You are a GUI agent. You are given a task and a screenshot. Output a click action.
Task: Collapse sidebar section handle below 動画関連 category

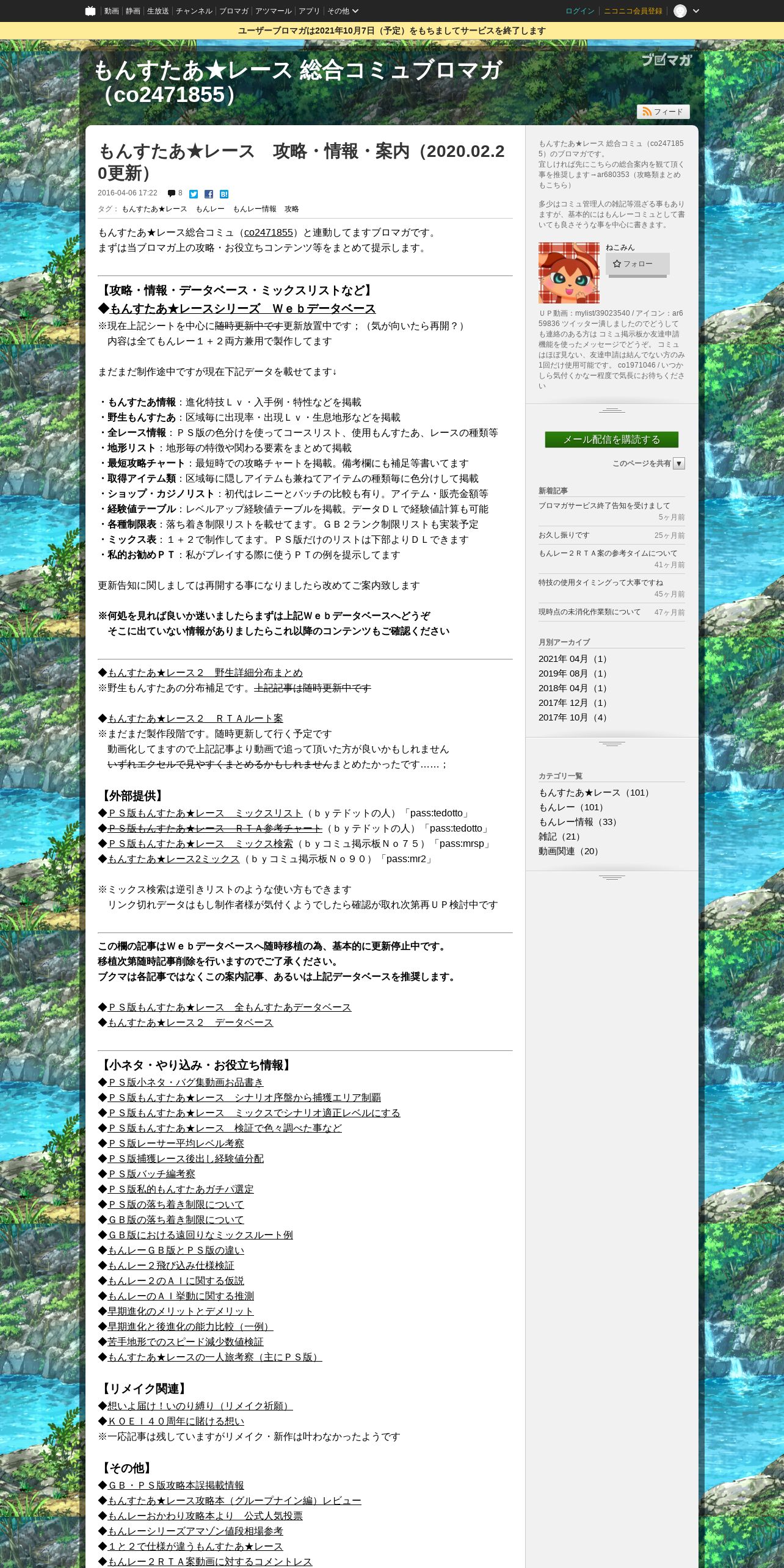(612, 877)
